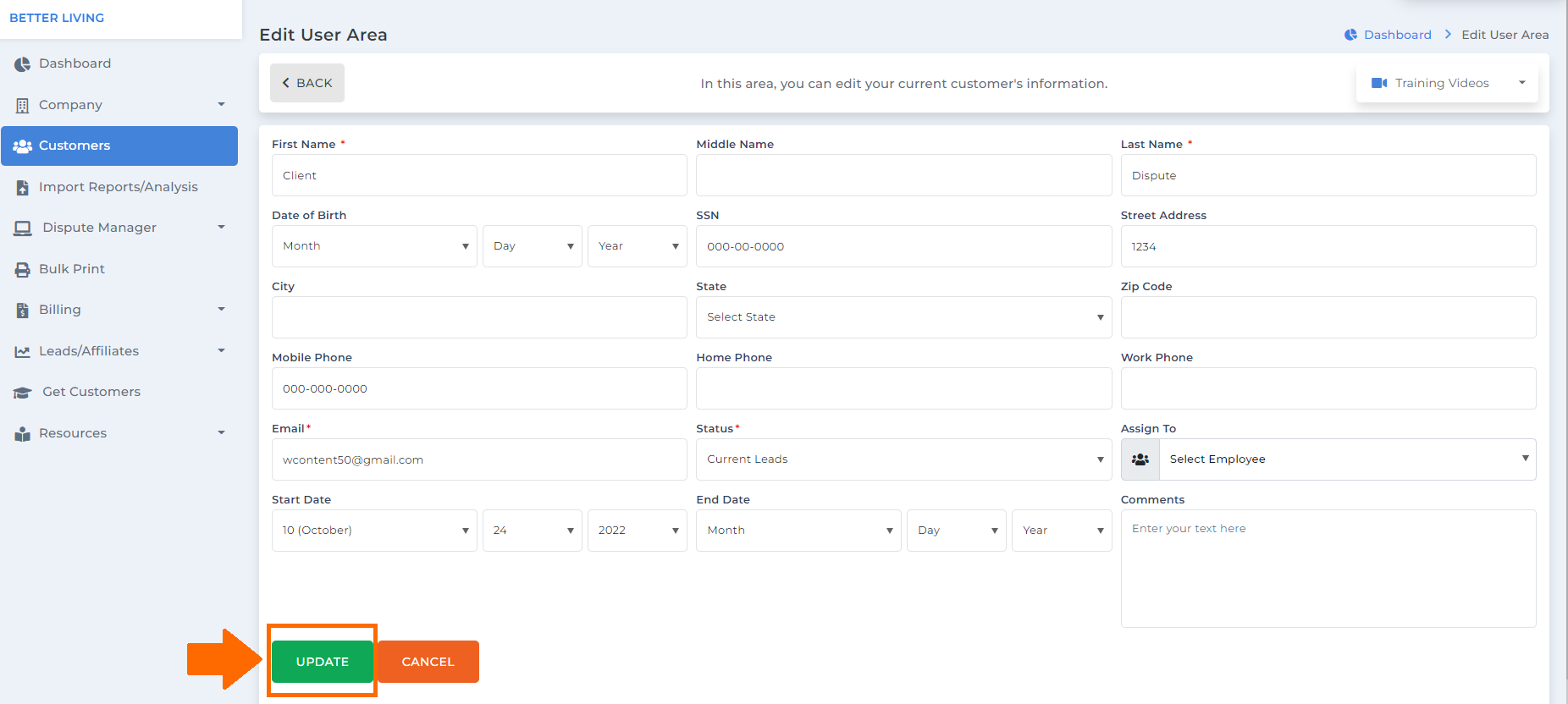Click the Zip Code input field
Image resolution: width=1568 pixels, height=704 pixels.
(1328, 317)
